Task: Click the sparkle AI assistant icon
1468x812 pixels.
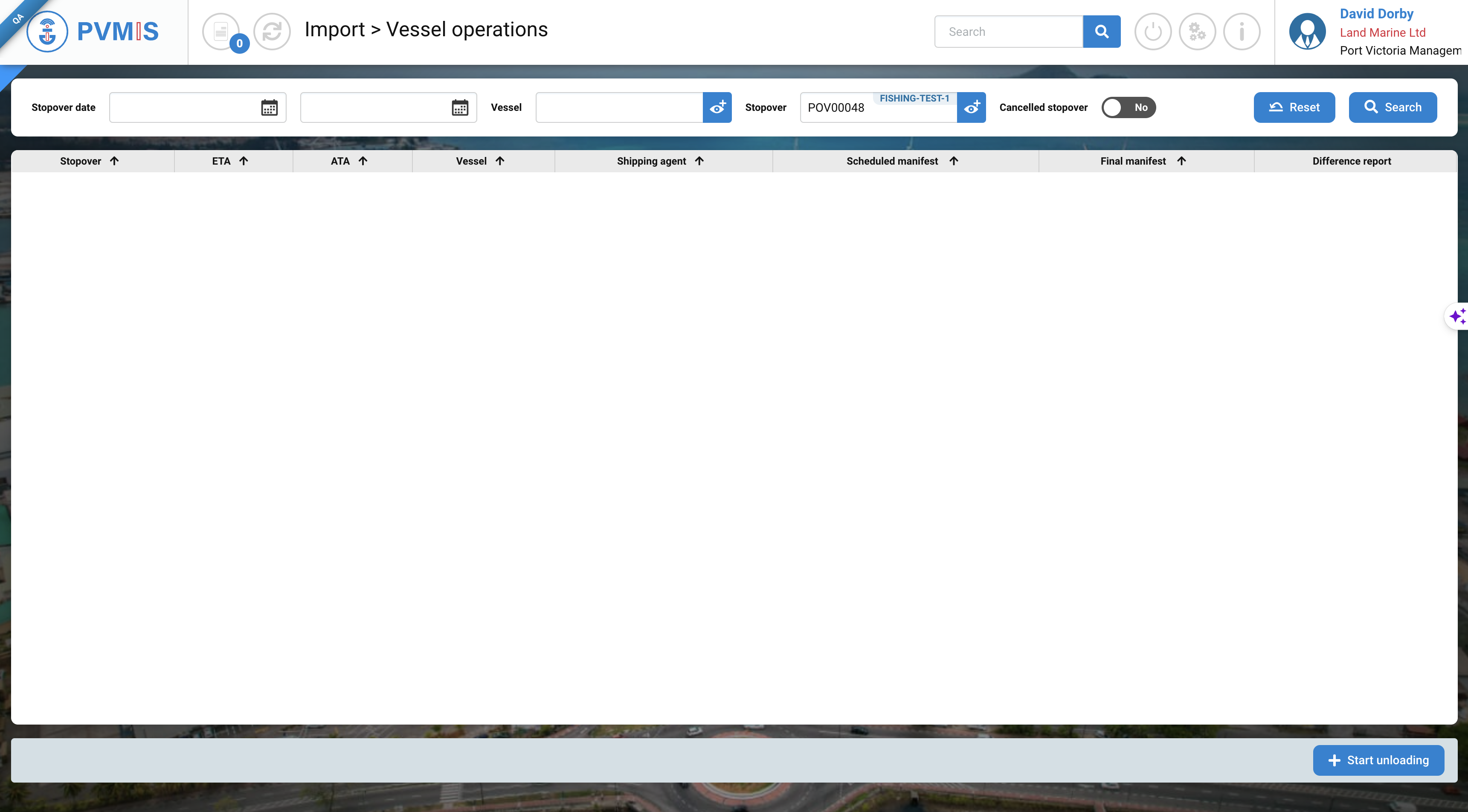Action: 1457,316
